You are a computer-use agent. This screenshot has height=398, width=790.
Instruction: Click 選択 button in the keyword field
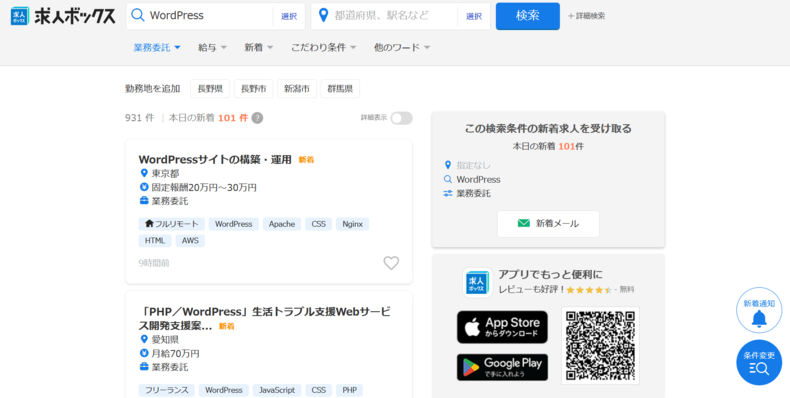click(x=289, y=16)
